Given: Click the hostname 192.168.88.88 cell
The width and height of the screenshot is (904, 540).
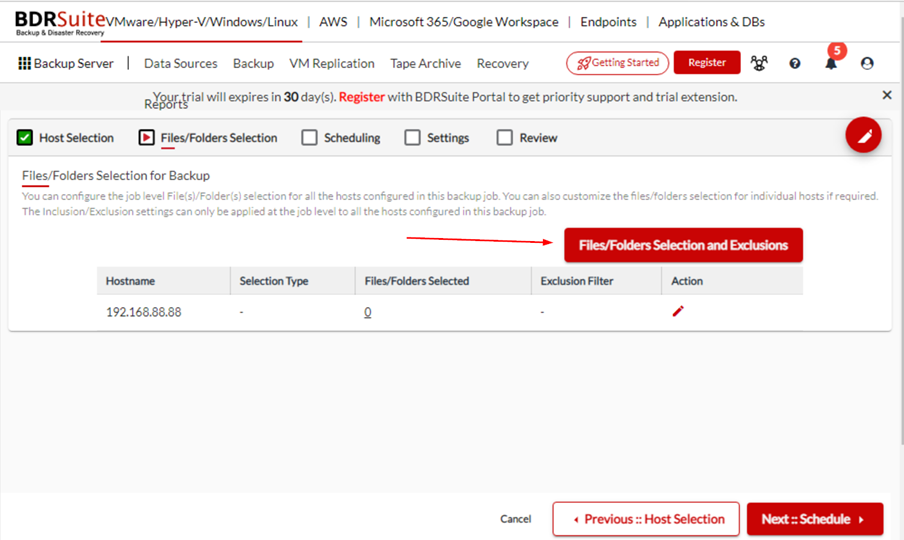Looking at the screenshot, I should click(x=144, y=312).
